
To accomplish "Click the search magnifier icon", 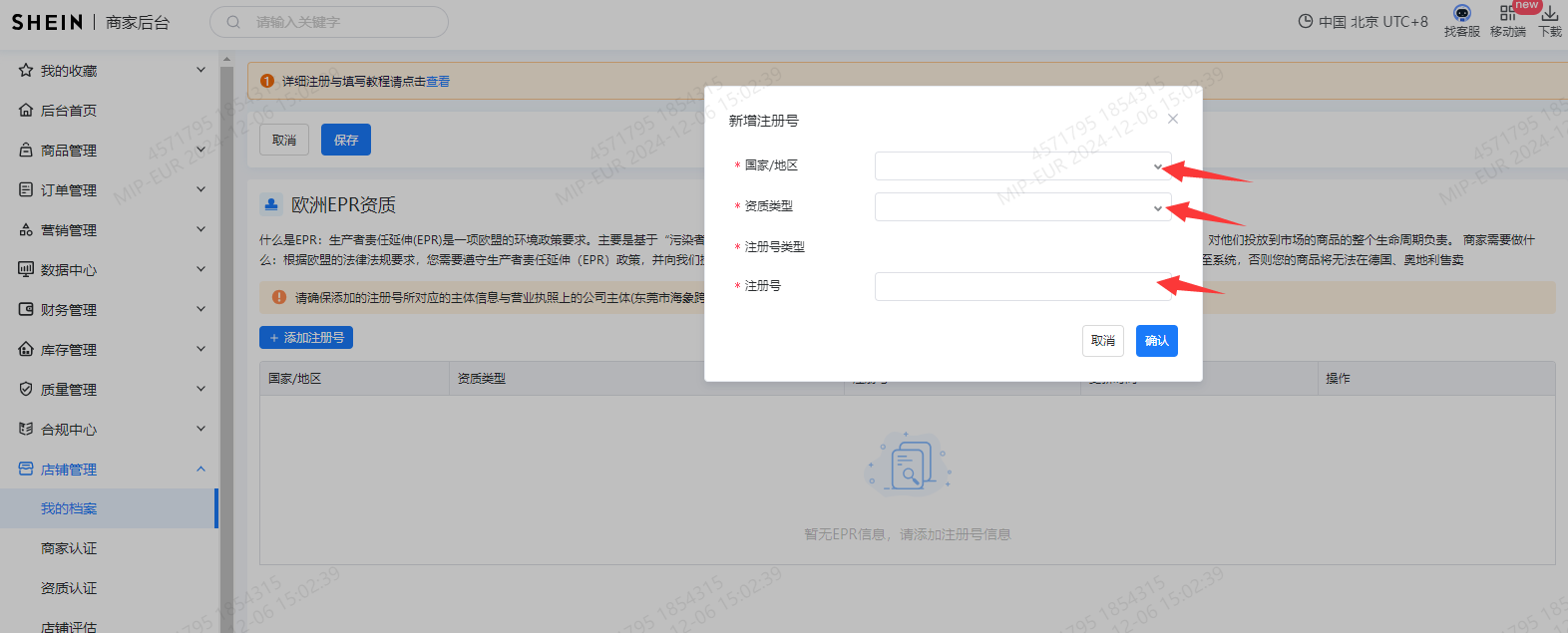I will (x=233, y=22).
